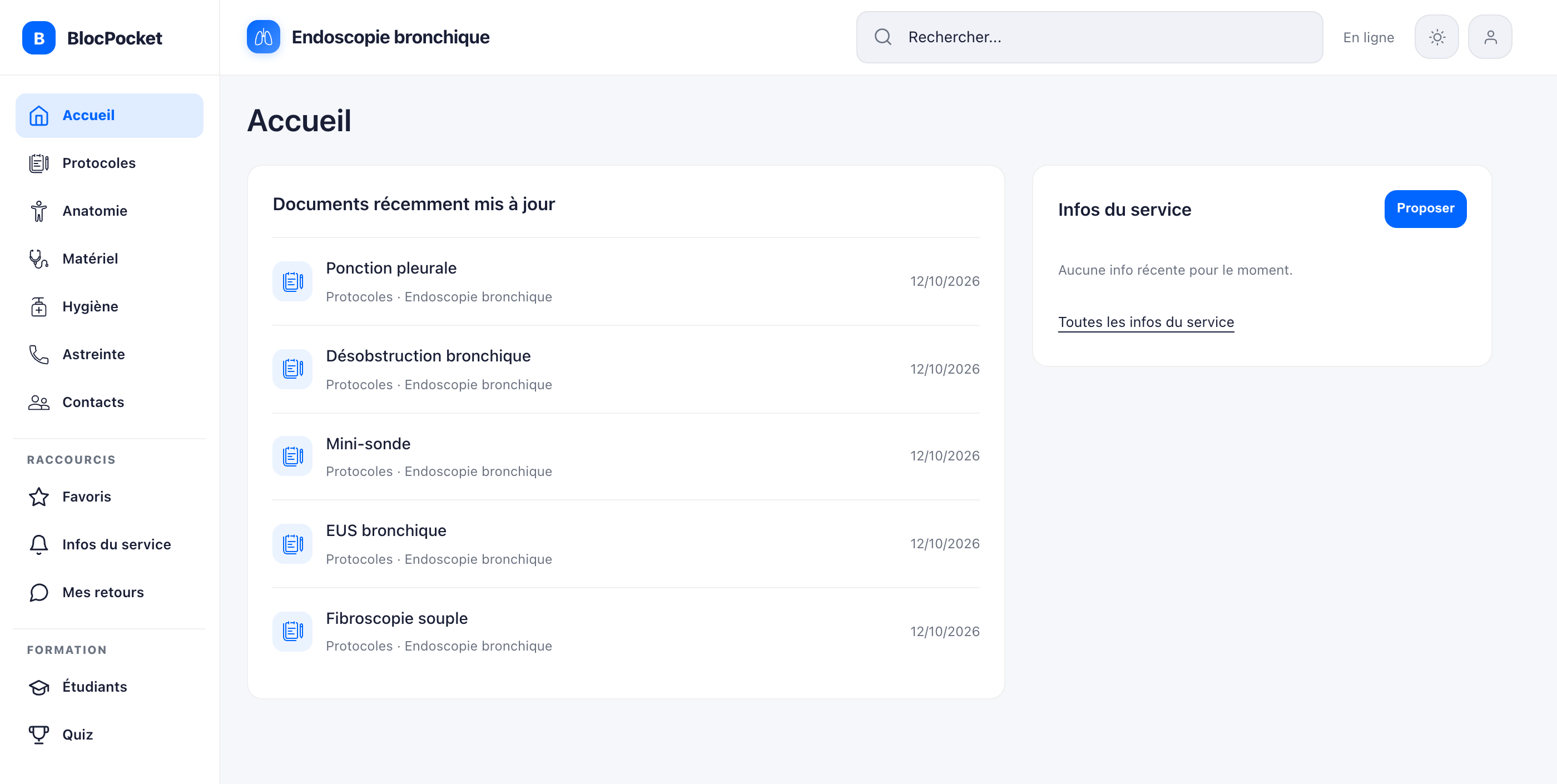Click the Ponction pleurale document icon
Image resolution: width=1557 pixels, height=784 pixels.
click(292, 281)
